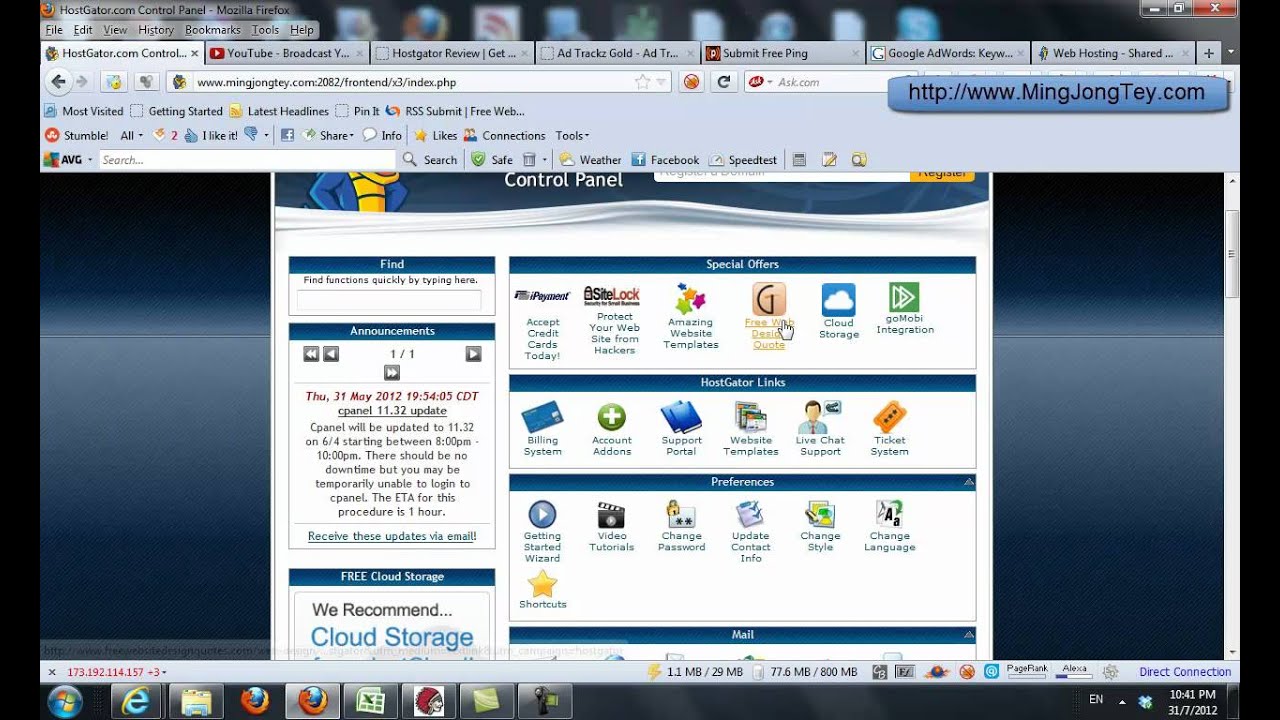
Task: Open the Ticket System icon
Action: click(889, 416)
